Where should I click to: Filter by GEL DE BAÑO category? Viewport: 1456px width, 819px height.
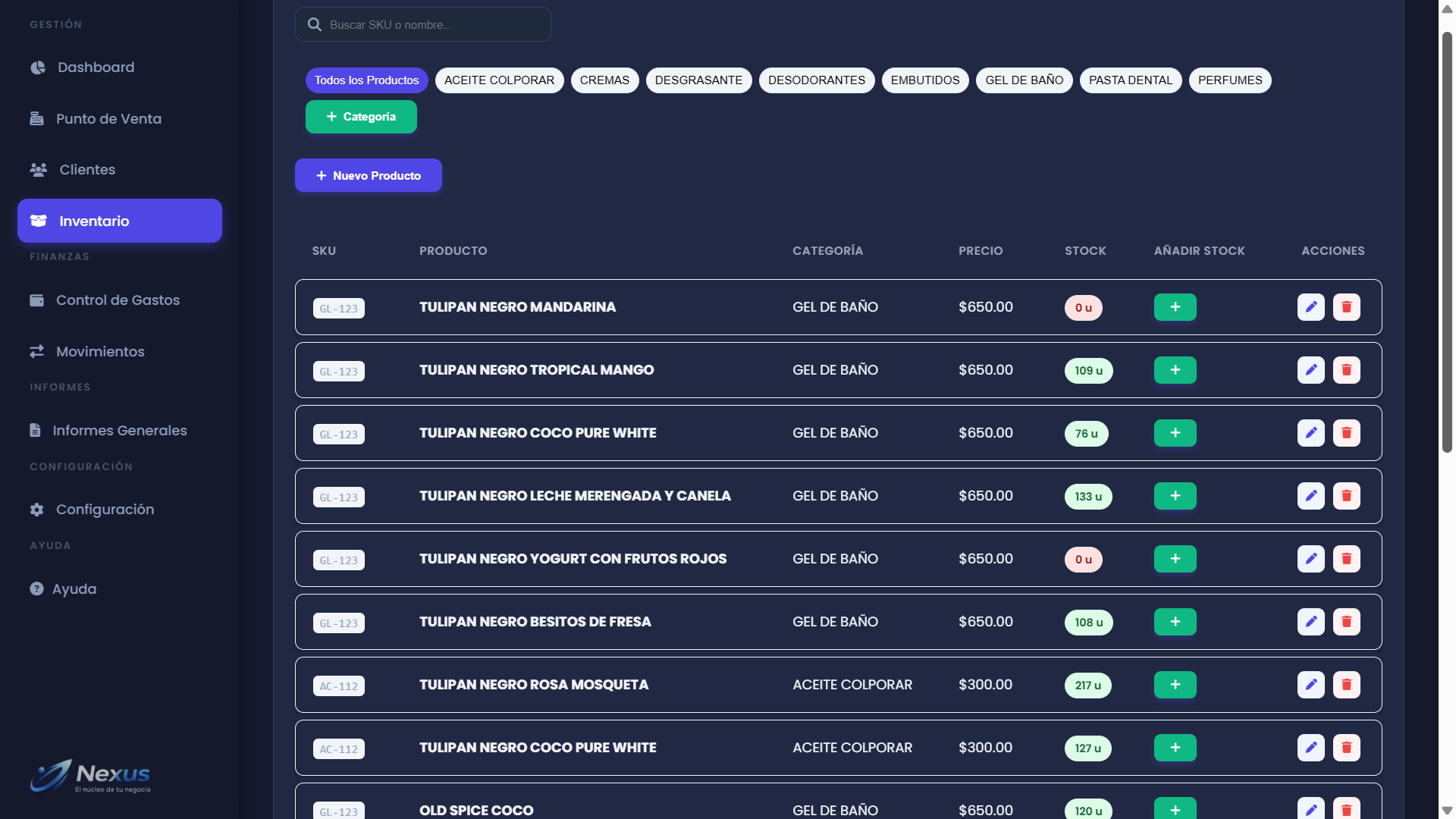(x=1024, y=80)
